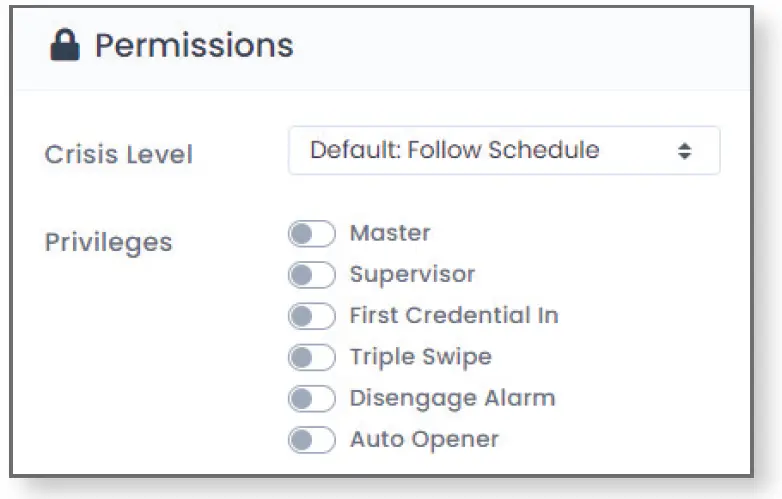The height and width of the screenshot is (499, 782).
Task: Click the Supervisor privilege label text
Action: (x=412, y=274)
